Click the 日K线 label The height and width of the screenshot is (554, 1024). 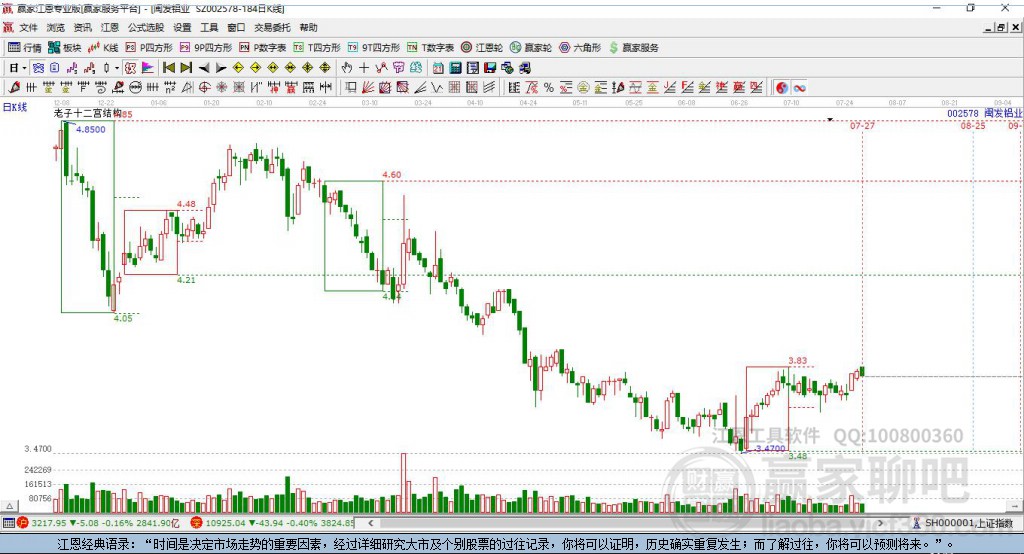click(15, 107)
